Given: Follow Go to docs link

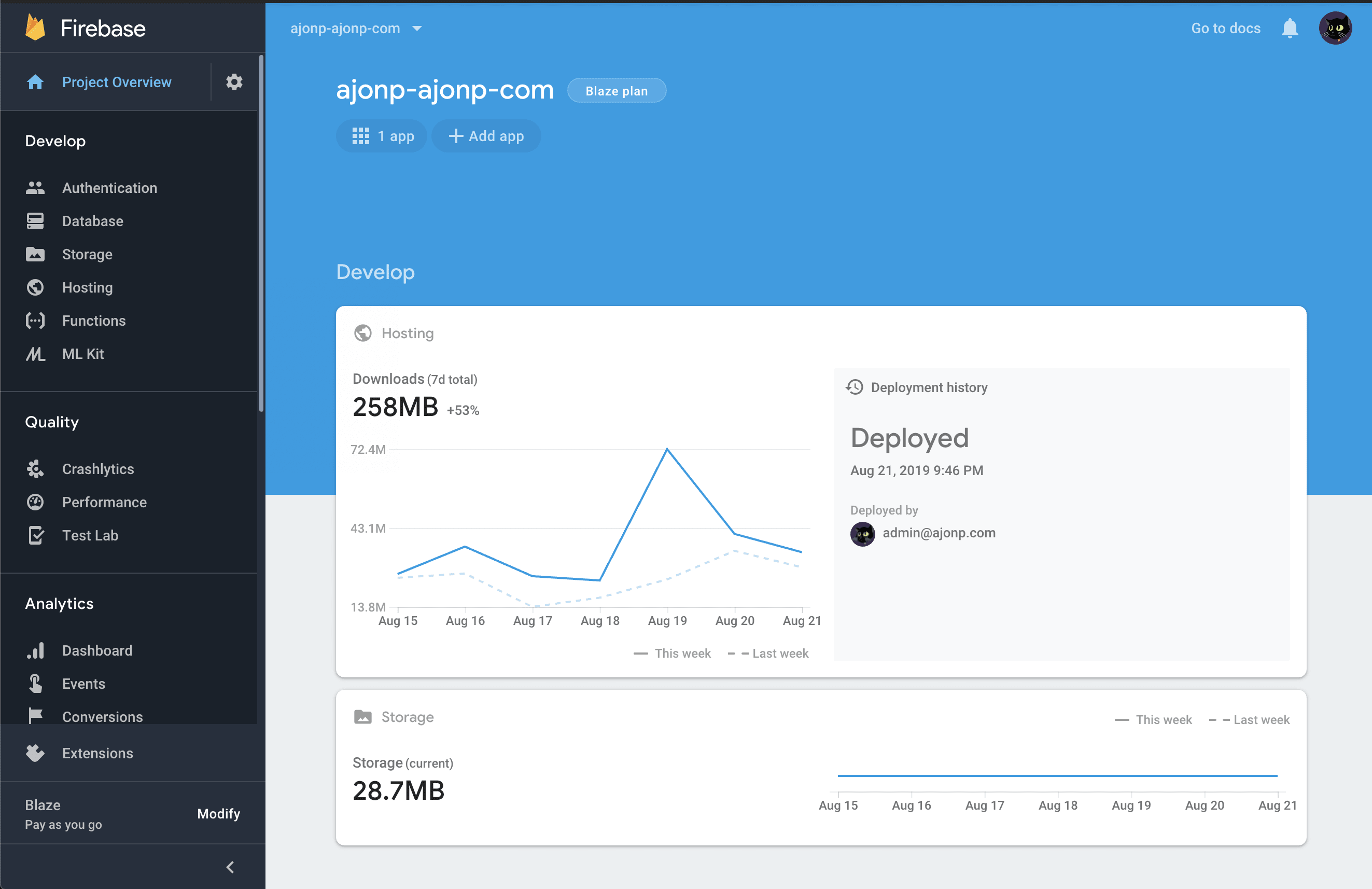Looking at the screenshot, I should 1226,28.
